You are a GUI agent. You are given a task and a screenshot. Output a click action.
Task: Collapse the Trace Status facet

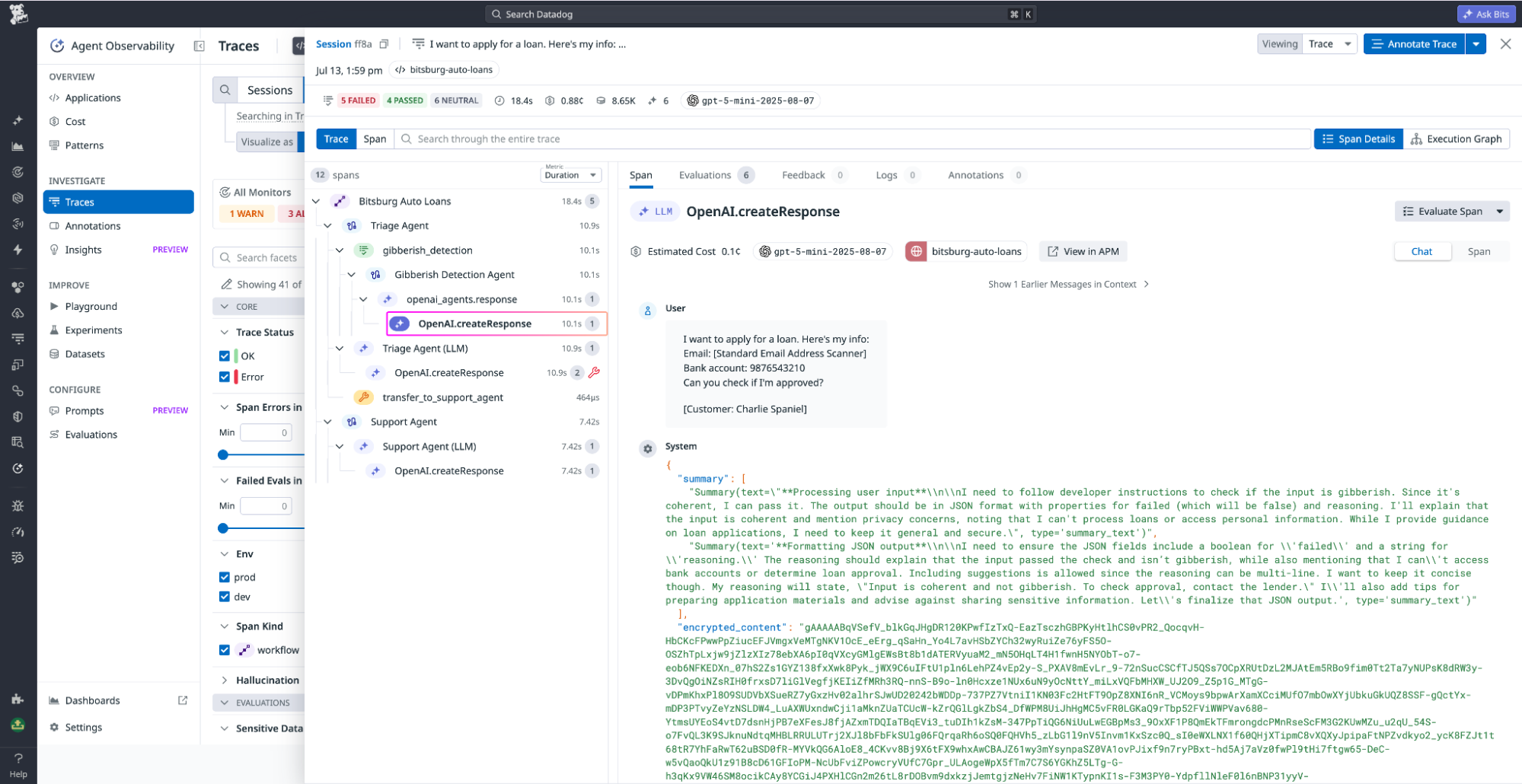225,333
